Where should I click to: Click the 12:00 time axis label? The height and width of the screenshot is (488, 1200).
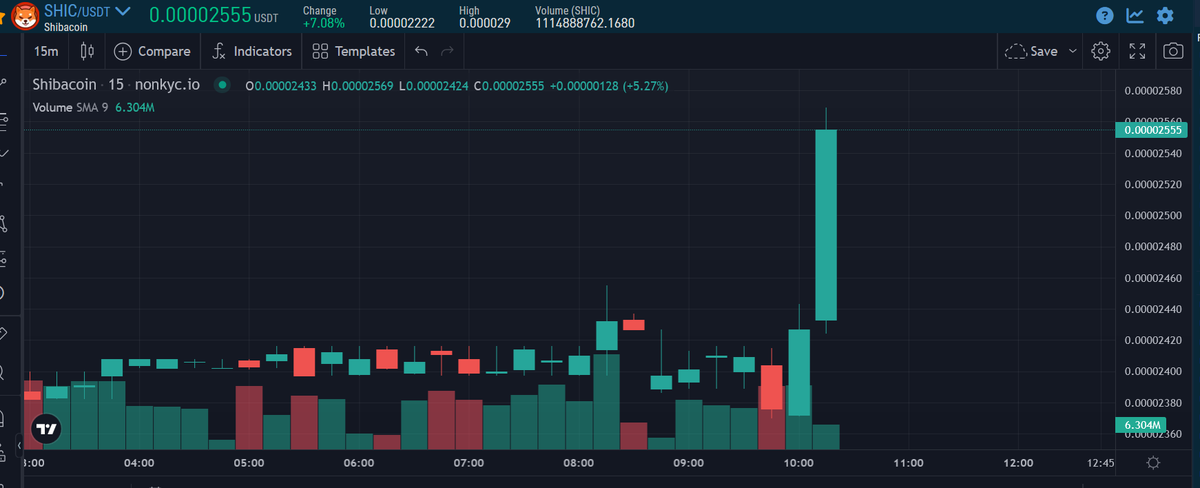1018,463
